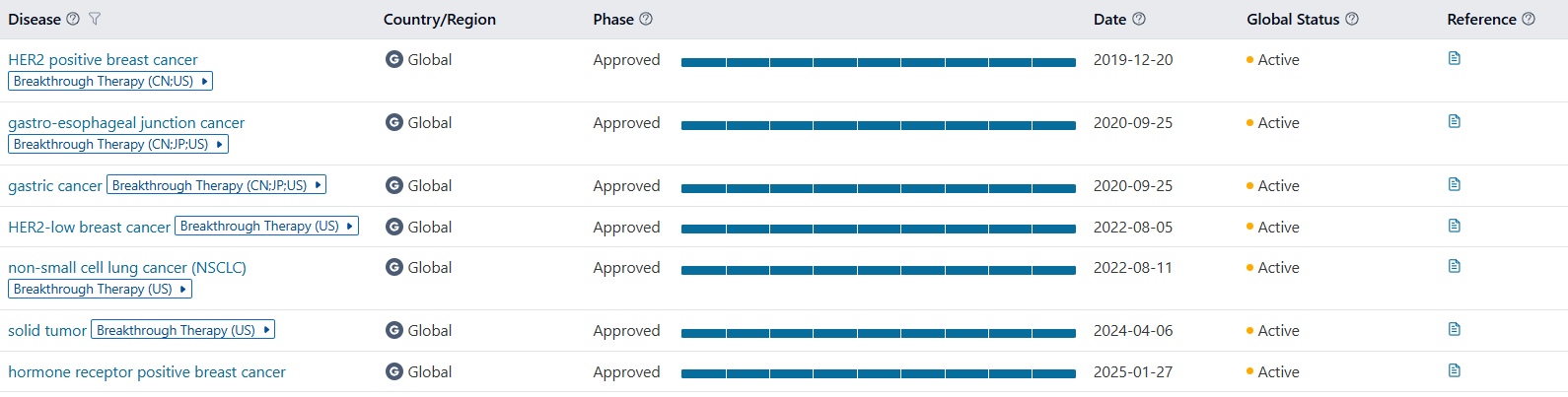Open filter icon next to Disease header

[x=95, y=19]
